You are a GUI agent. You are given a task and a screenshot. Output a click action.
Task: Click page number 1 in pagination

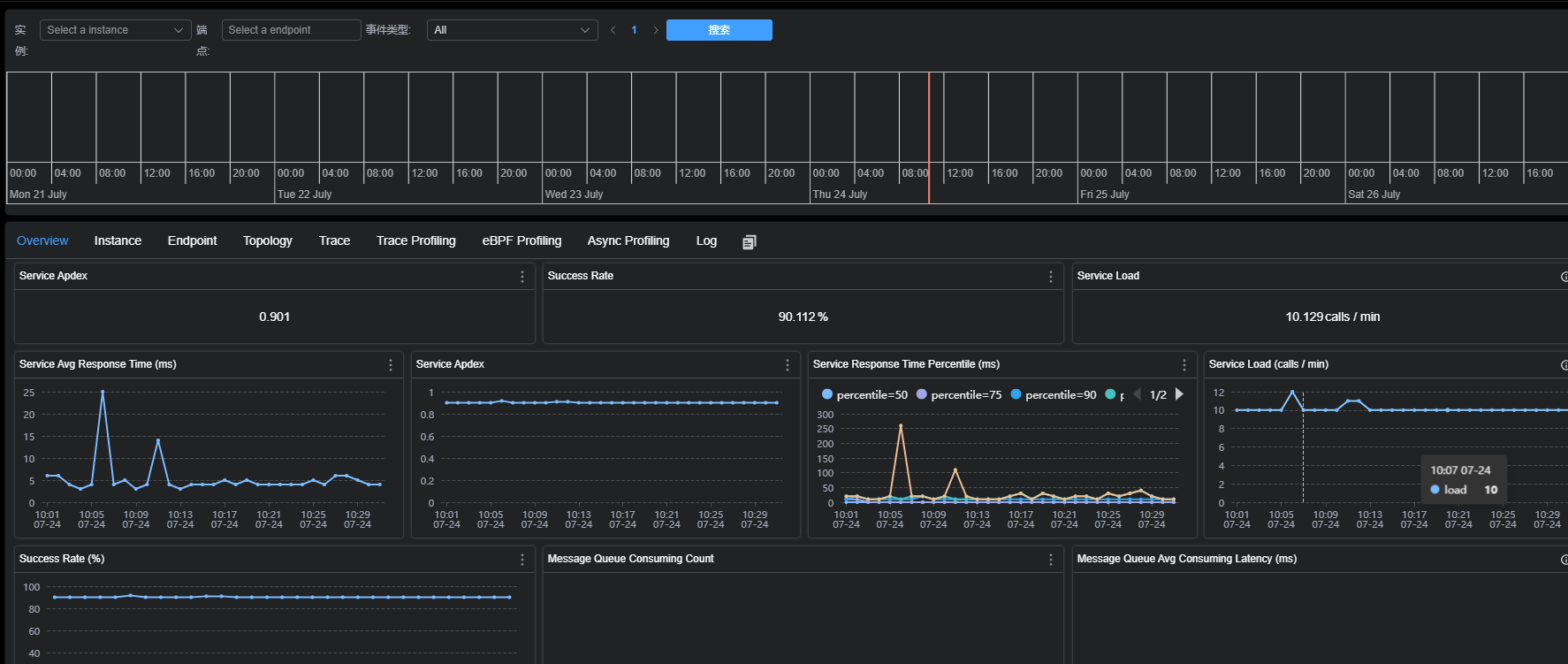click(634, 30)
